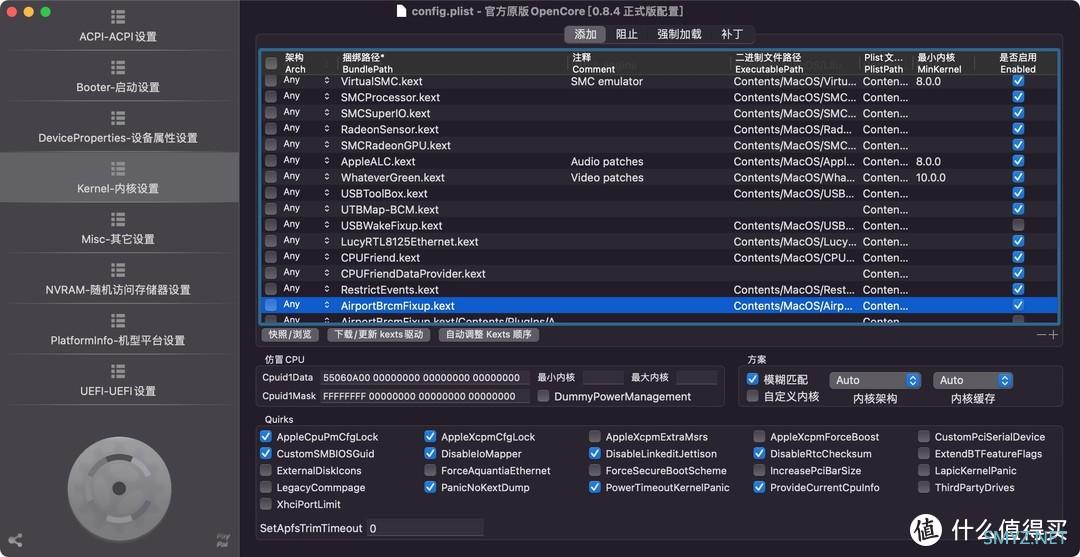Screen dimensions: 1080x557
Task: Click the 'SMC emulator' comment cell
Action: click(607, 81)
